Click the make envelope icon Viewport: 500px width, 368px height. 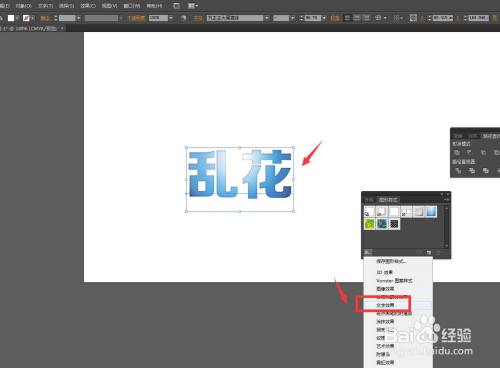[x=378, y=18]
